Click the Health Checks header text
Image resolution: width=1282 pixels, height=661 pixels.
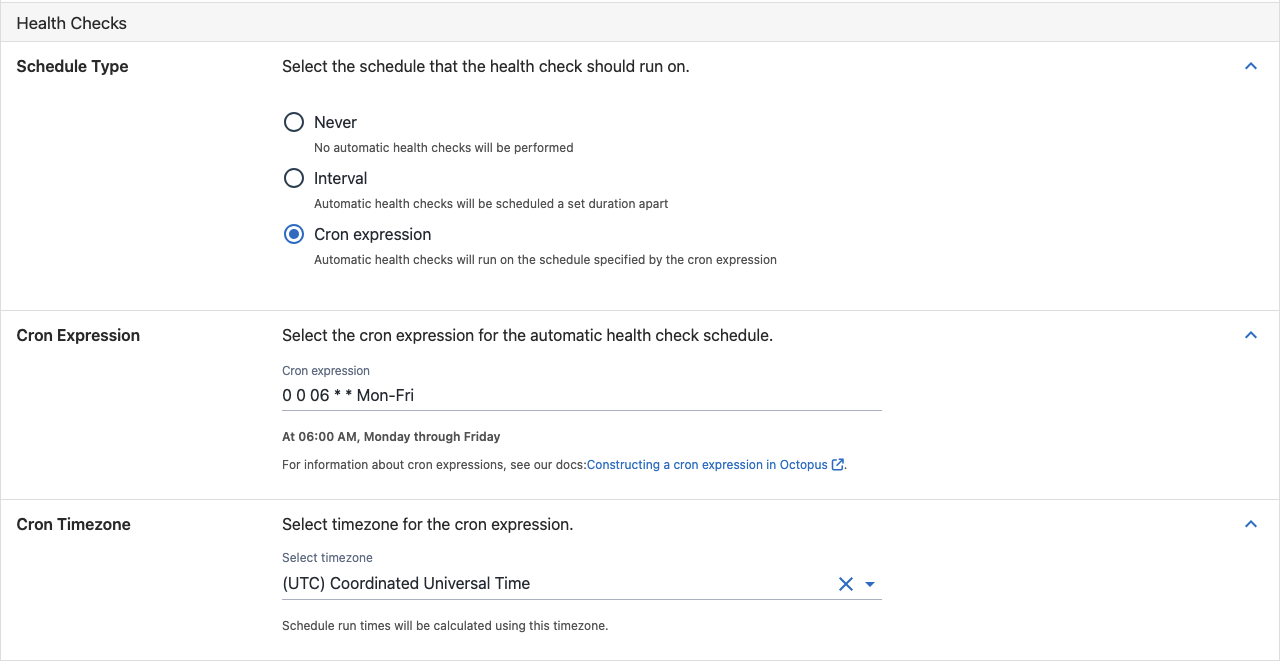coord(72,22)
